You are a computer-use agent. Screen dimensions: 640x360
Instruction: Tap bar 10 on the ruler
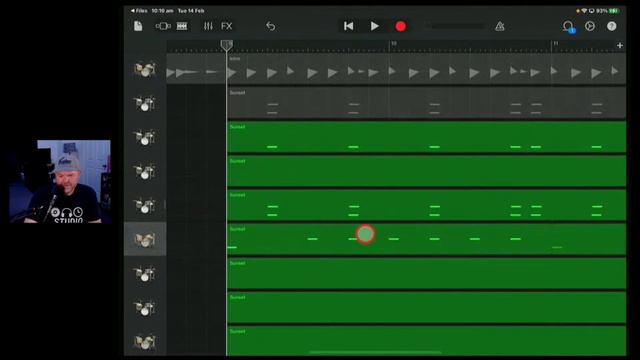tap(393, 43)
